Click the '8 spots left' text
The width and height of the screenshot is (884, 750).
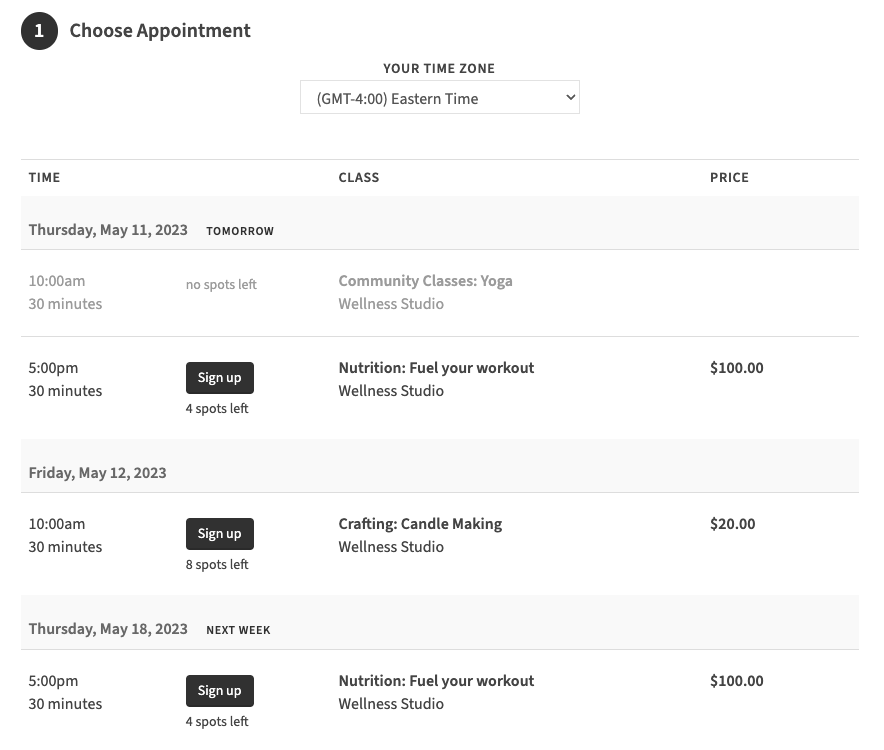[x=217, y=565]
